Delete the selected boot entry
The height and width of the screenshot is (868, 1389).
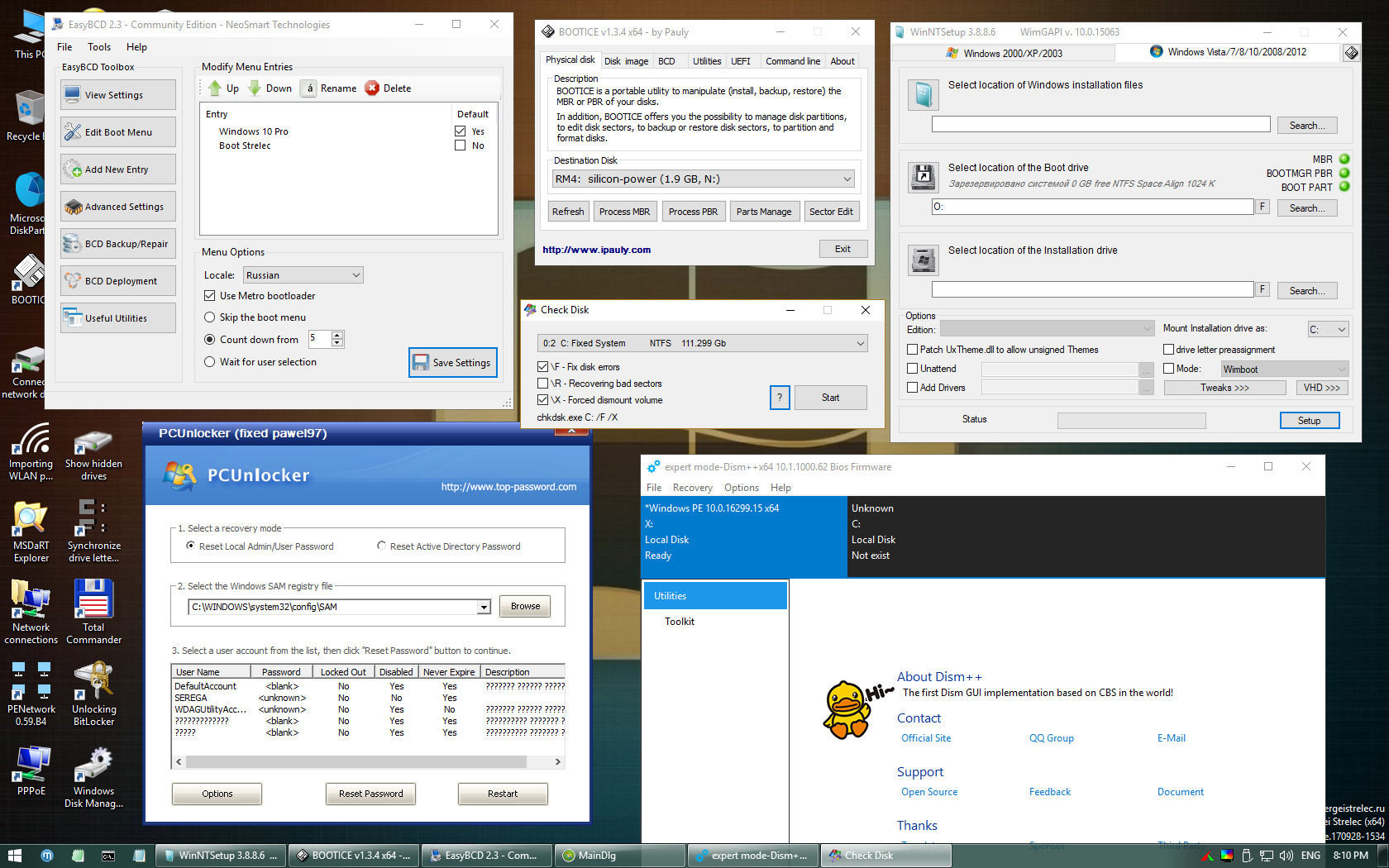coord(388,88)
